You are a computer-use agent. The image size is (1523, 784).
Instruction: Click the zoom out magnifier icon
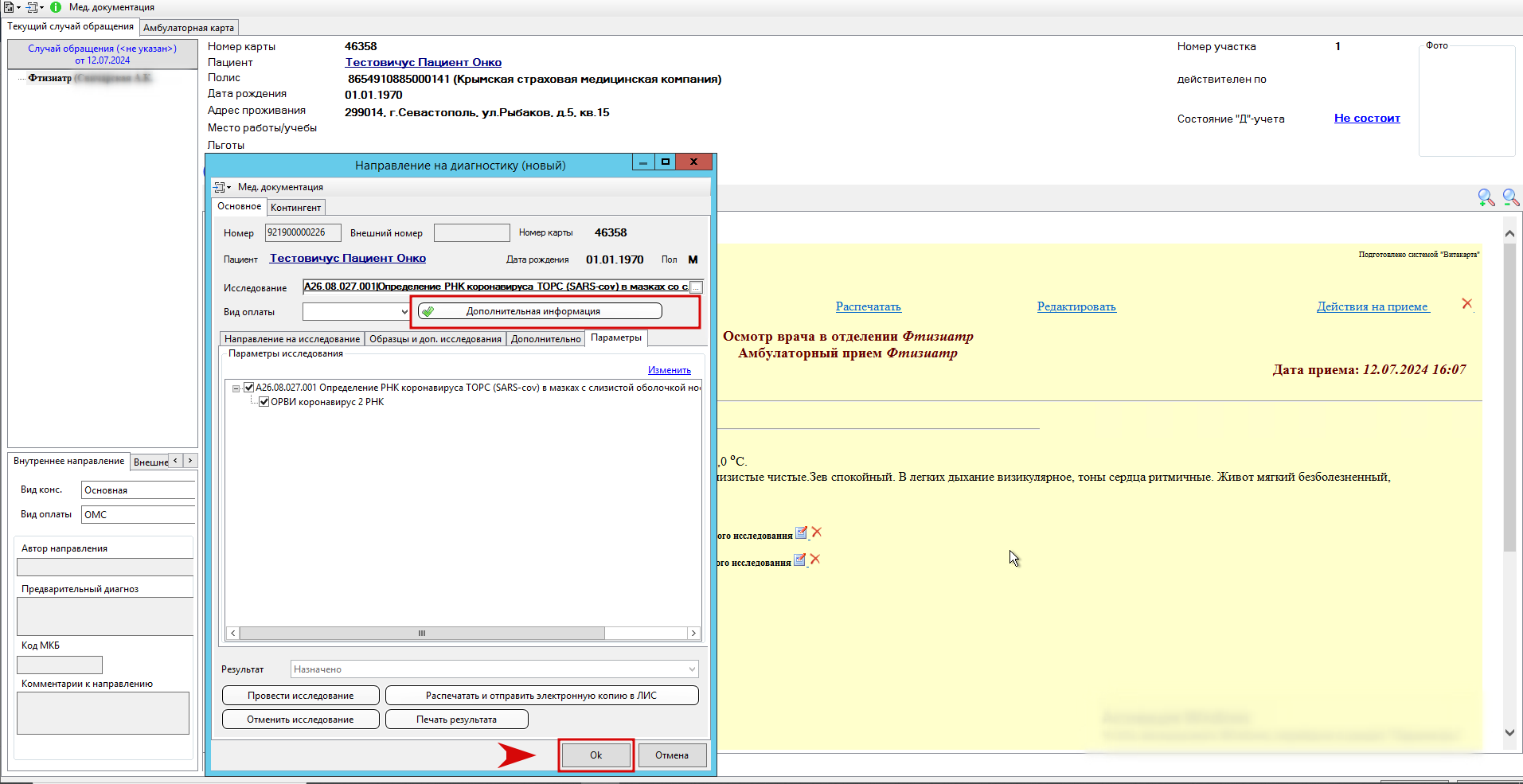pyautogui.click(x=1510, y=197)
